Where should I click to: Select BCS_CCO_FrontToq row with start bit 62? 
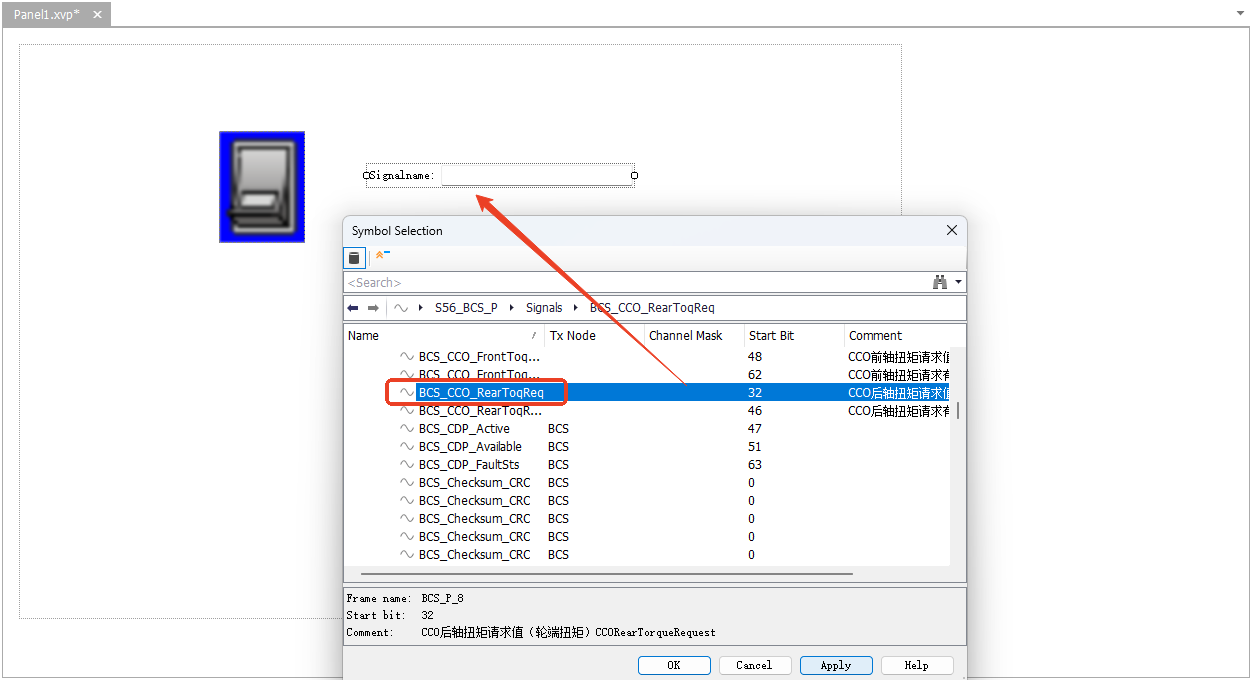click(x=648, y=375)
